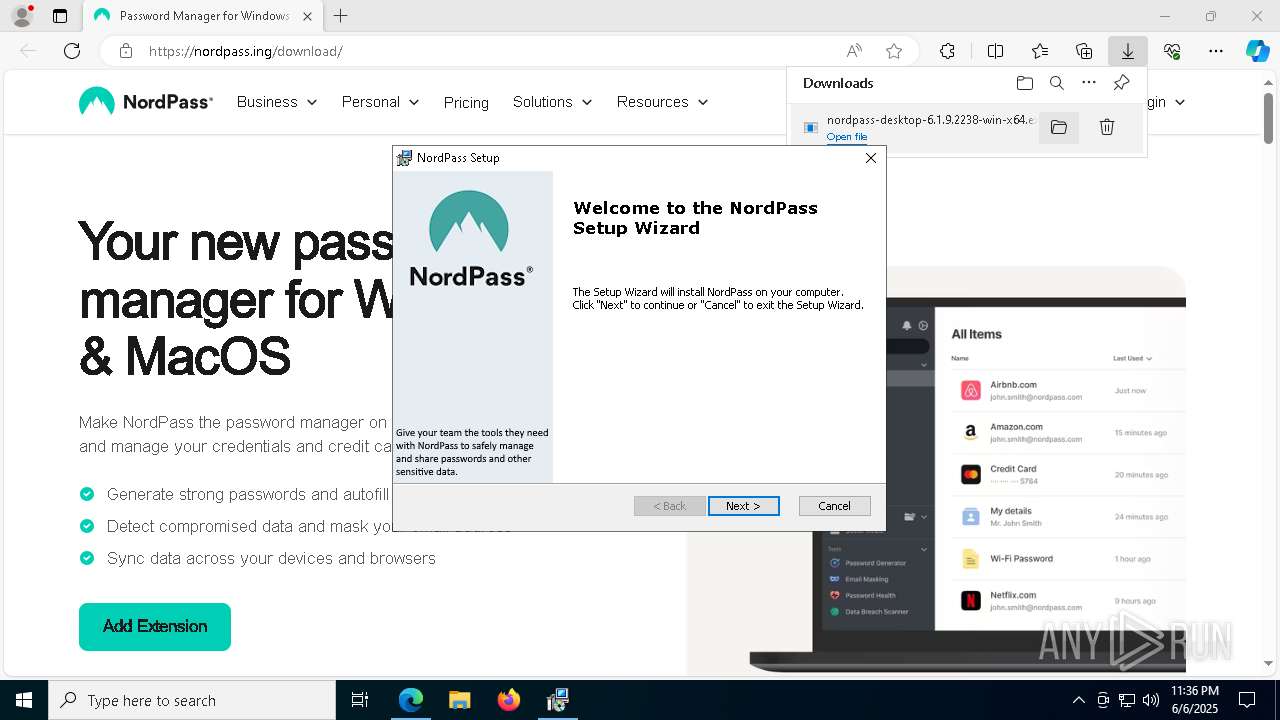
Task: Expand the Resources menu
Action: point(662,102)
